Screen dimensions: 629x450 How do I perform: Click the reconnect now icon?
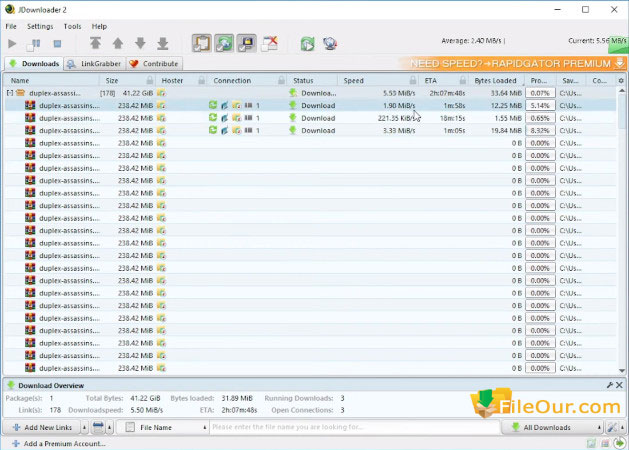(x=308, y=43)
